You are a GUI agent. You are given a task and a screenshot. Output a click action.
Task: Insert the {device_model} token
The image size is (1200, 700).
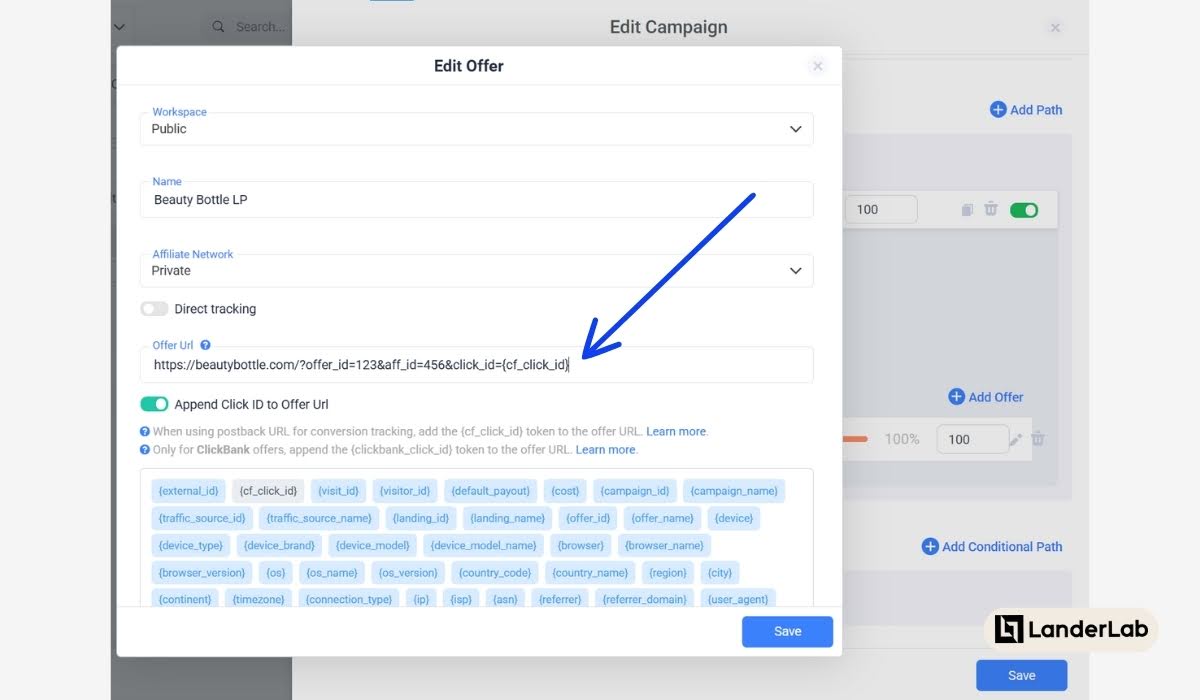372,545
